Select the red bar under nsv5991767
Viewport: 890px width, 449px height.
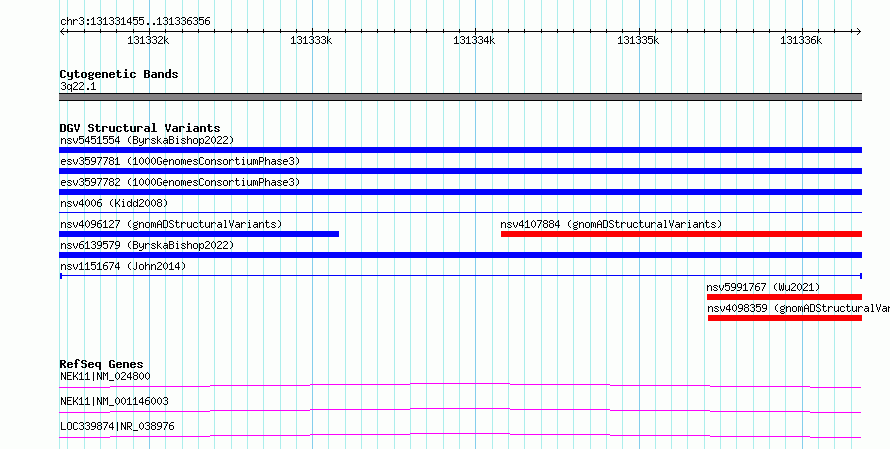[784, 297]
